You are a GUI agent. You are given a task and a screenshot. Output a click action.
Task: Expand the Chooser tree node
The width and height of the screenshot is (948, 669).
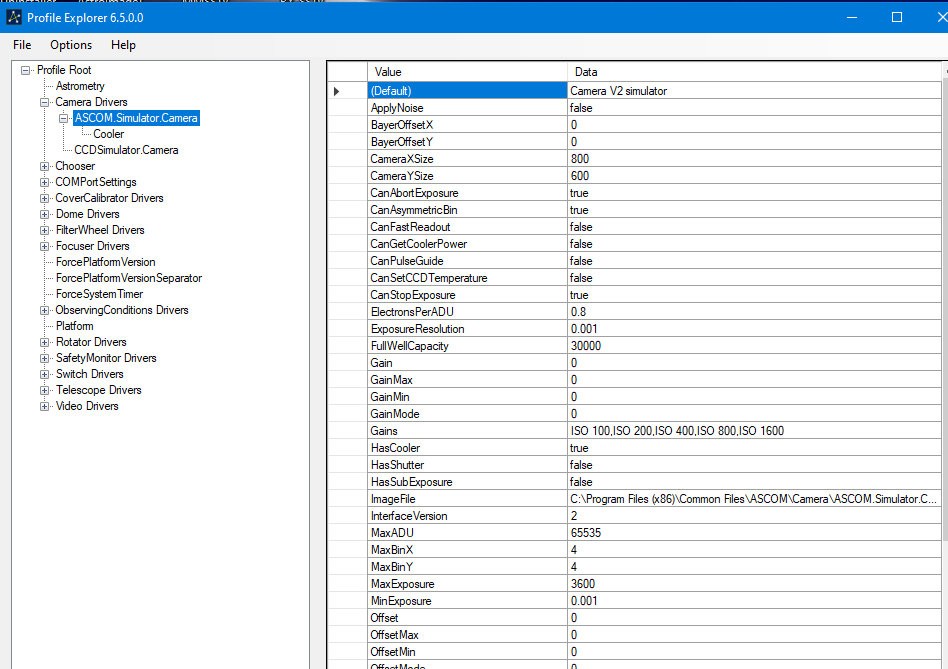pos(44,166)
